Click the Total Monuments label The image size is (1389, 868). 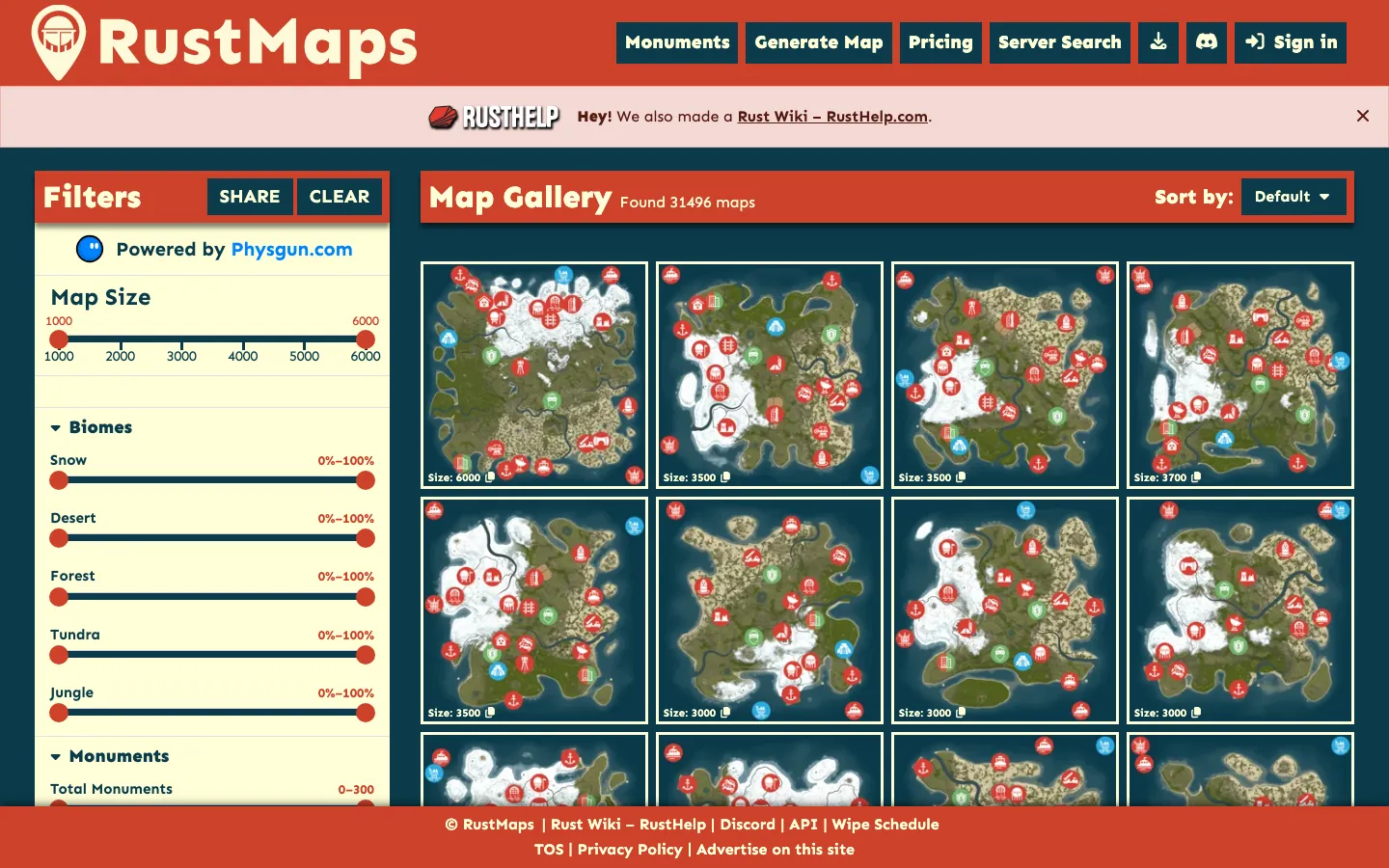coord(111,789)
